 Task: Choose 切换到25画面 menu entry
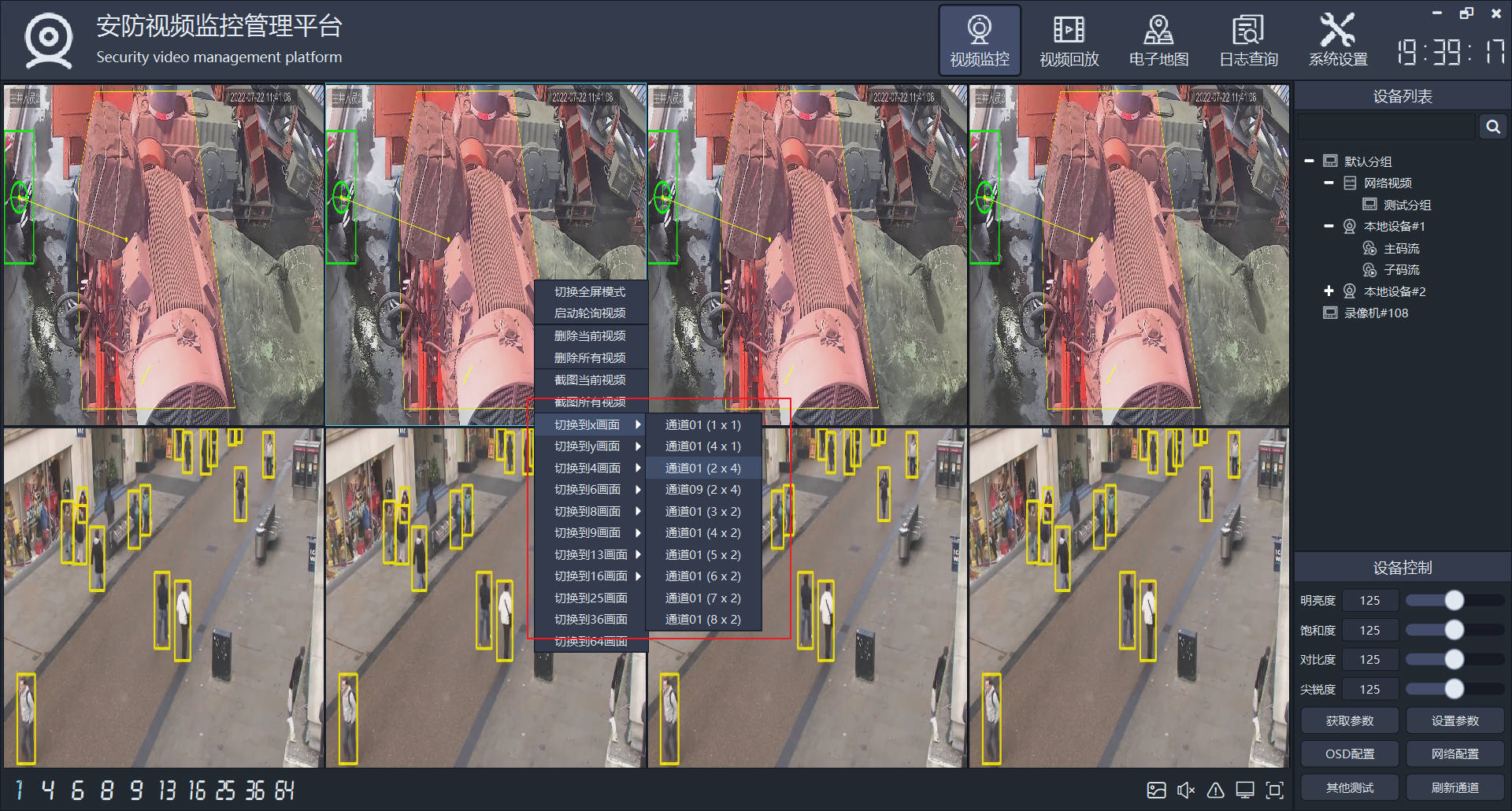click(x=590, y=598)
